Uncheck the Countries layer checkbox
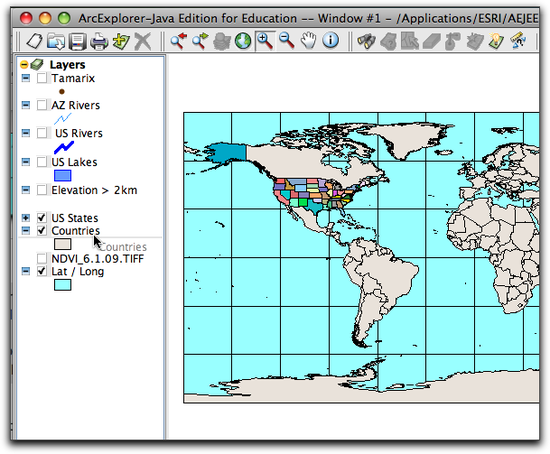This screenshot has width=550, height=454. (x=42, y=231)
